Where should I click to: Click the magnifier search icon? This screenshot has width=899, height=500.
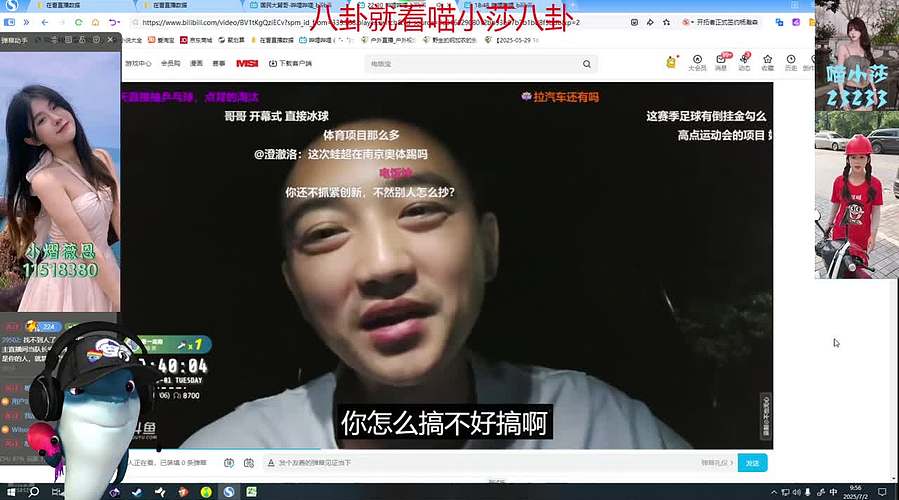click(x=587, y=64)
